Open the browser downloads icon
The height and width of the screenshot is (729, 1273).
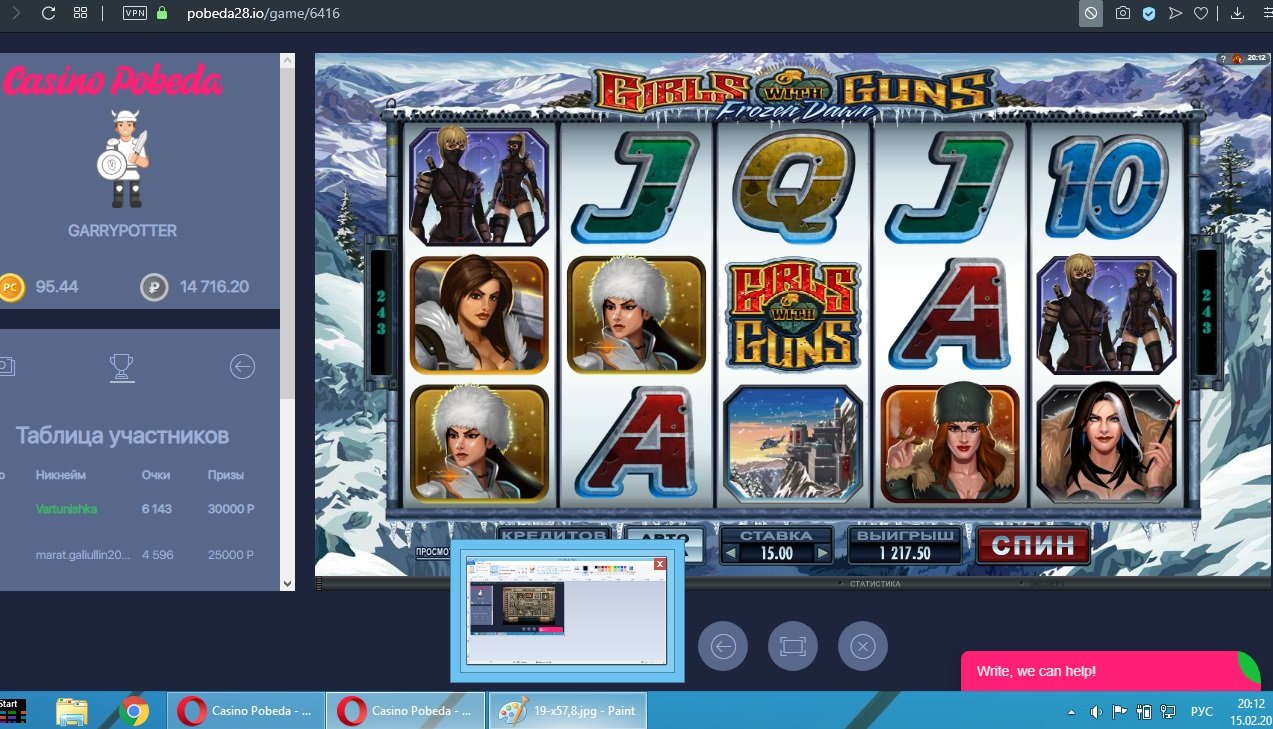pyautogui.click(x=1237, y=14)
